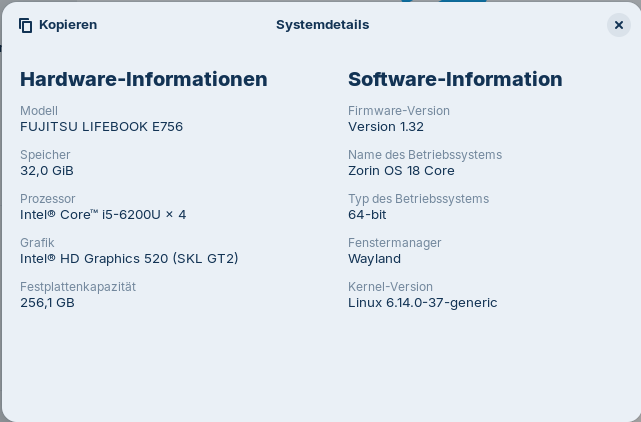Click the Festplattenkapazität label
The width and height of the screenshot is (641, 422).
(78, 287)
